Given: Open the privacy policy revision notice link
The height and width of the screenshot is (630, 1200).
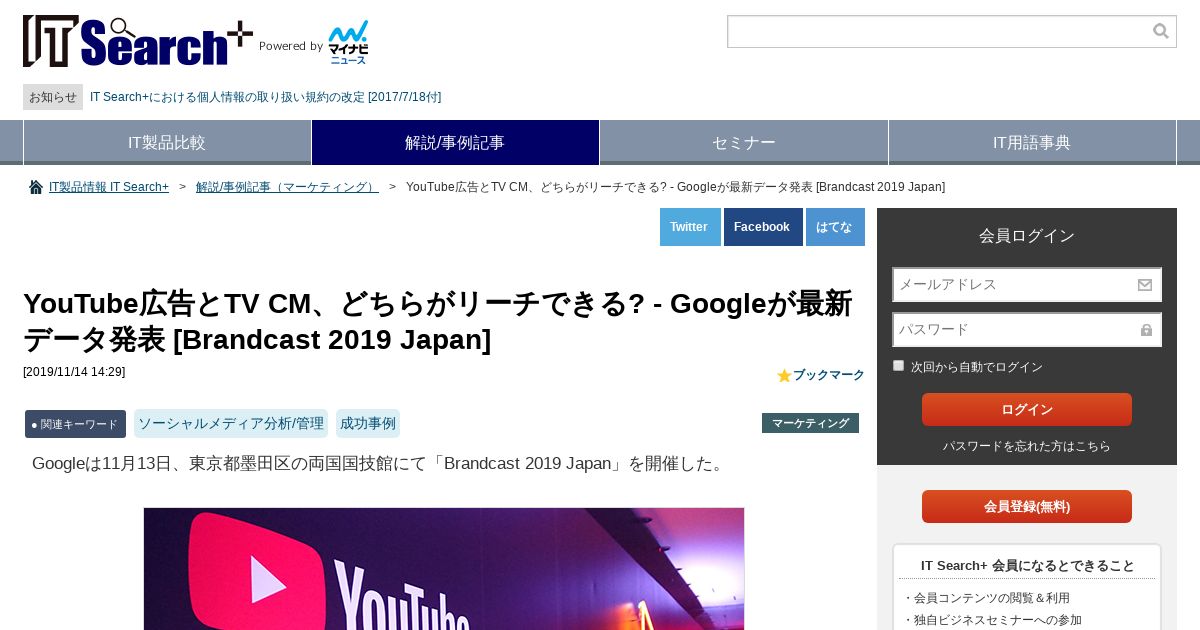Looking at the screenshot, I should pyautogui.click(x=265, y=97).
